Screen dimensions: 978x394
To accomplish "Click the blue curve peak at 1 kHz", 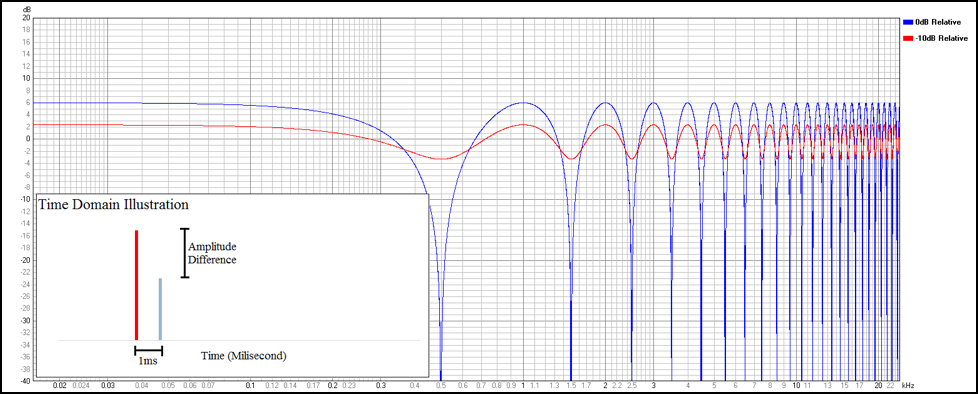I will 523,102.
